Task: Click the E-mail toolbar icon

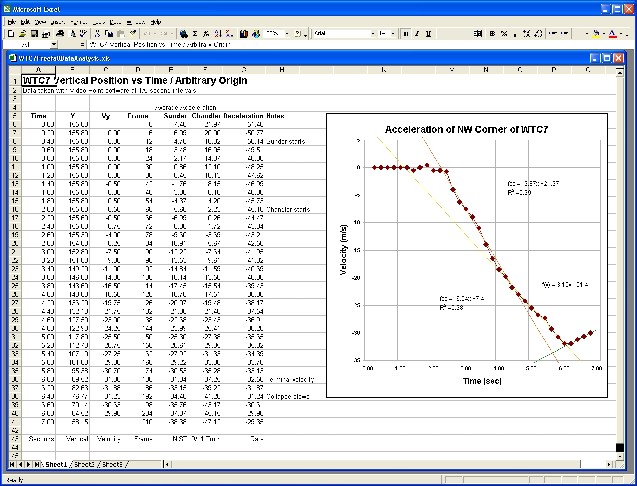Action: pyautogui.click(x=46, y=34)
